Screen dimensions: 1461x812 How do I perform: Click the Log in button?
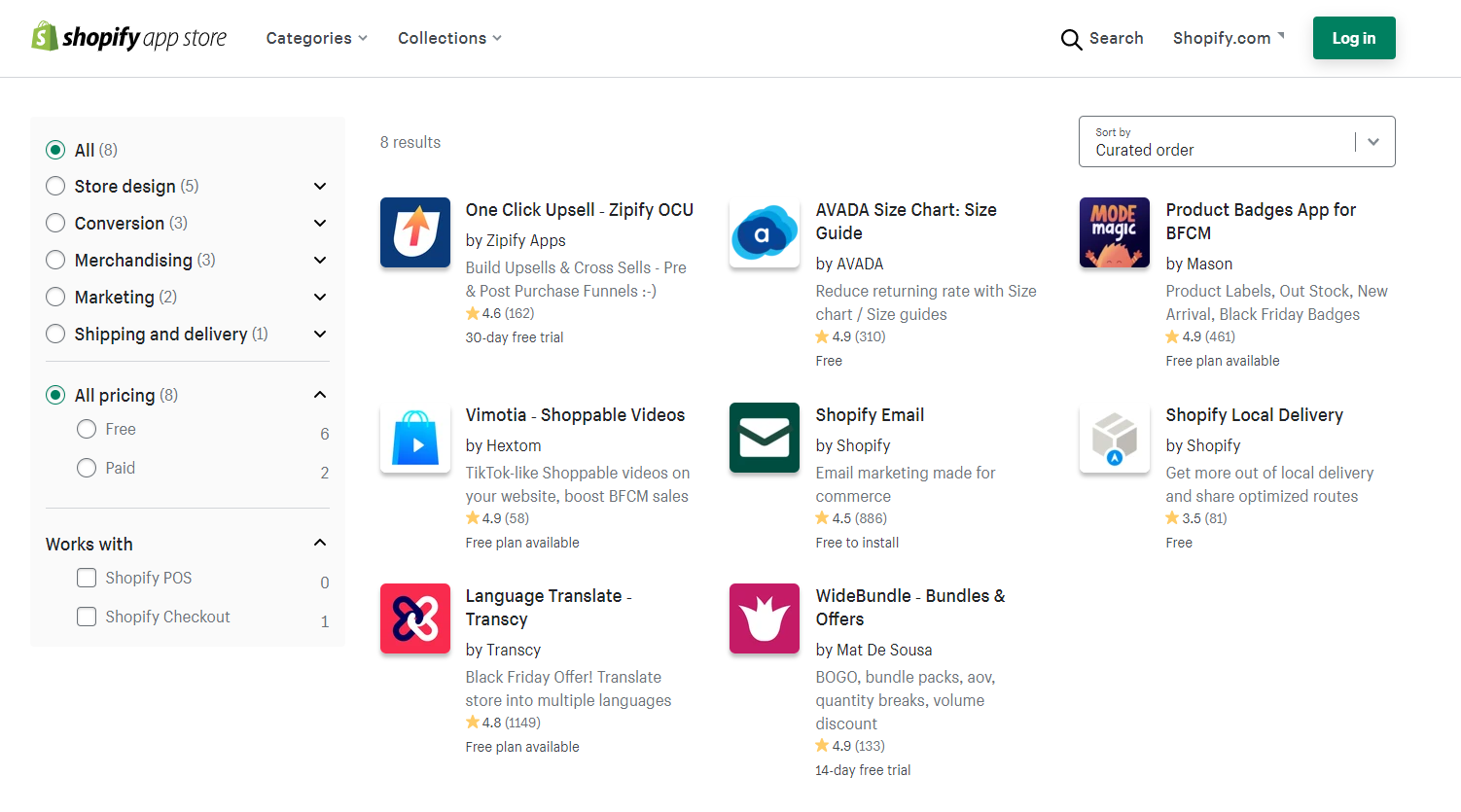coord(1354,38)
